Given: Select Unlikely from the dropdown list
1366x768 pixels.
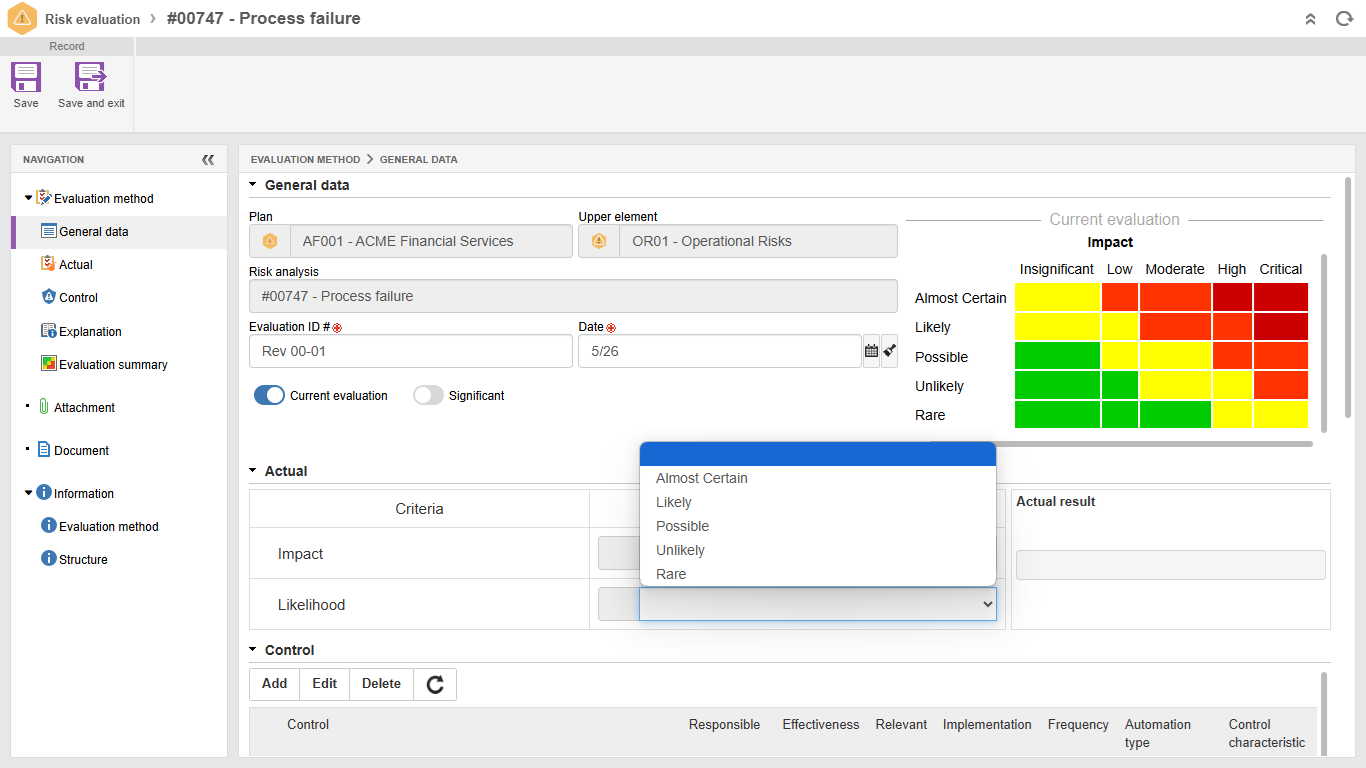Looking at the screenshot, I should (x=817, y=550).
